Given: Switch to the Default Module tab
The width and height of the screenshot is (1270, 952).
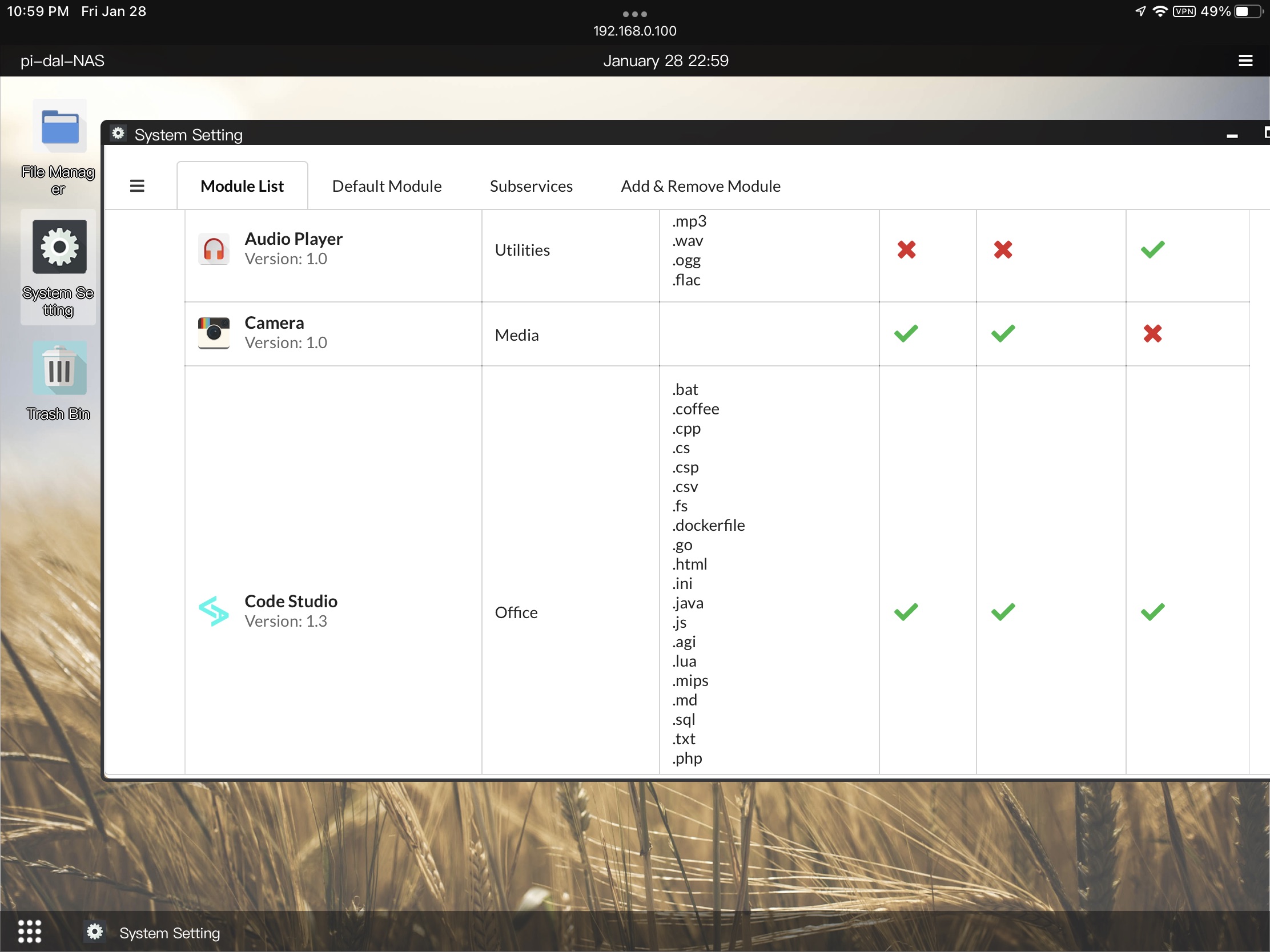Looking at the screenshot, I should coord(387,186).
